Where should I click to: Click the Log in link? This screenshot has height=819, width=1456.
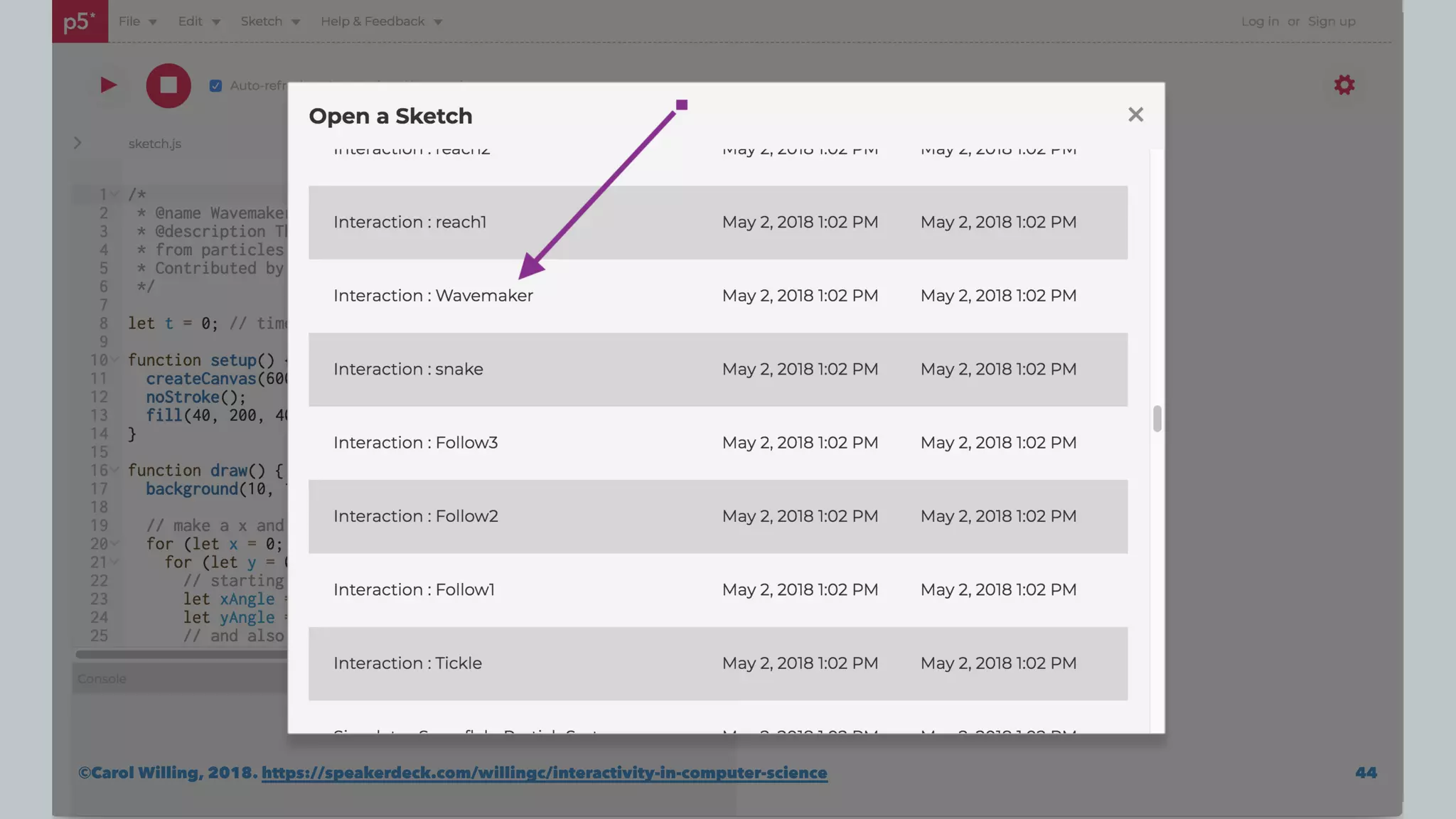point(1260,21)
